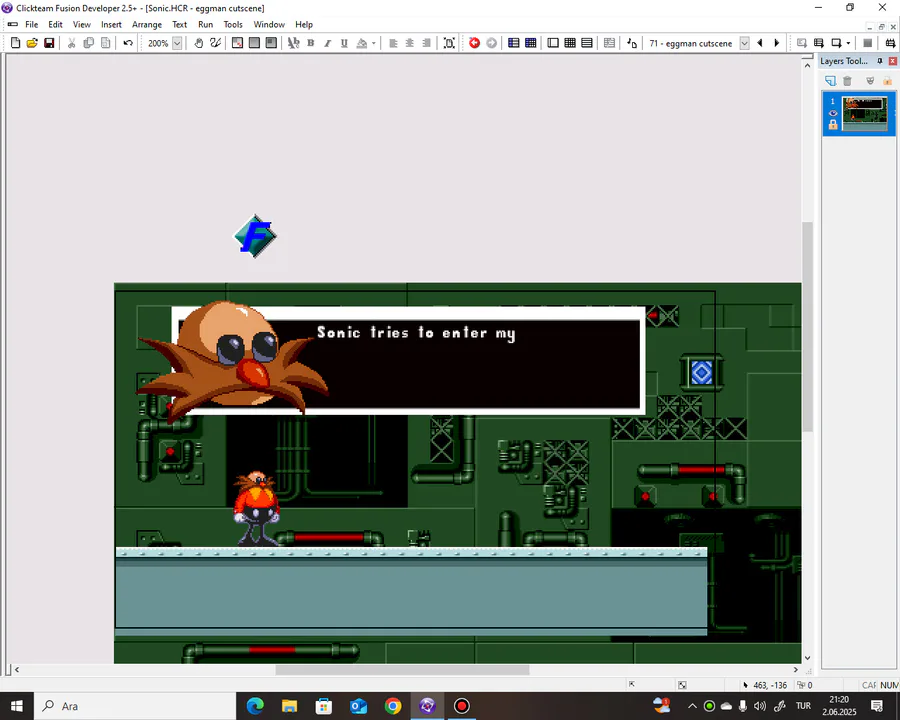Viewport: 900px width, 720px height.
Task: Click the New file icon
Action: coord(15,43)
